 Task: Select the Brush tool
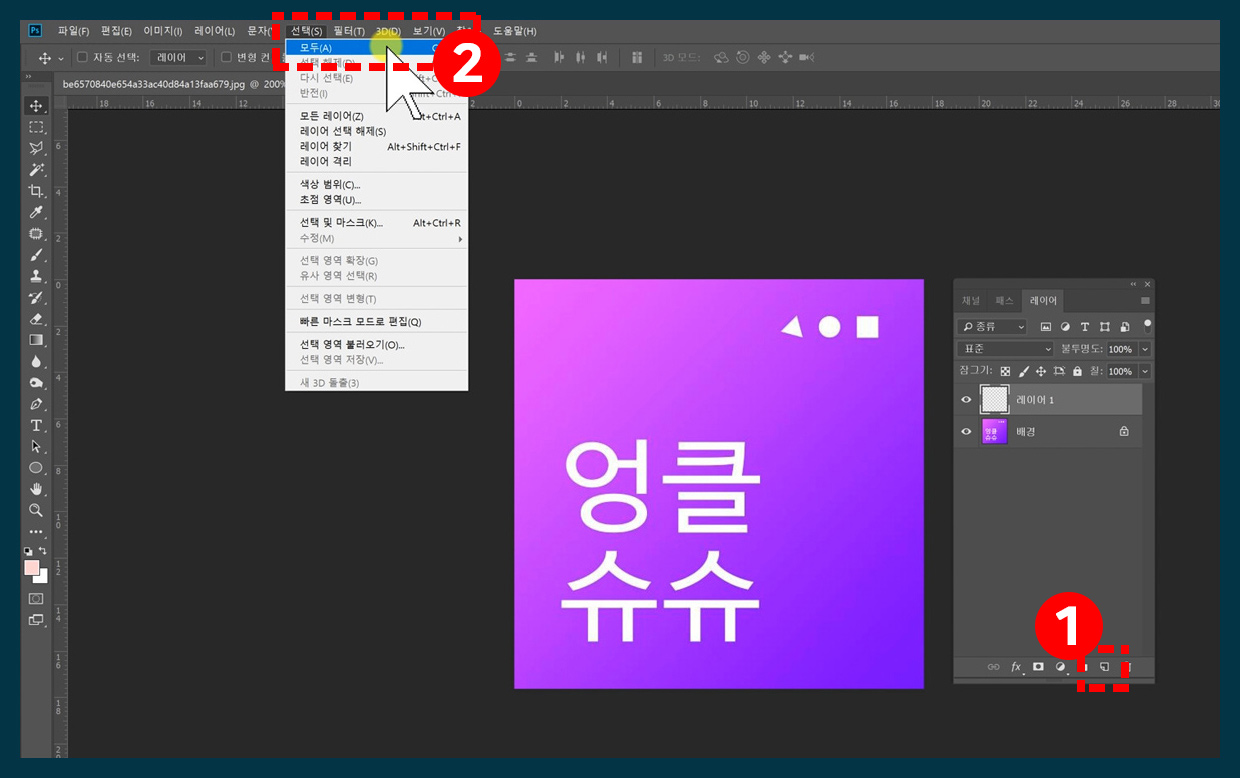36,255
